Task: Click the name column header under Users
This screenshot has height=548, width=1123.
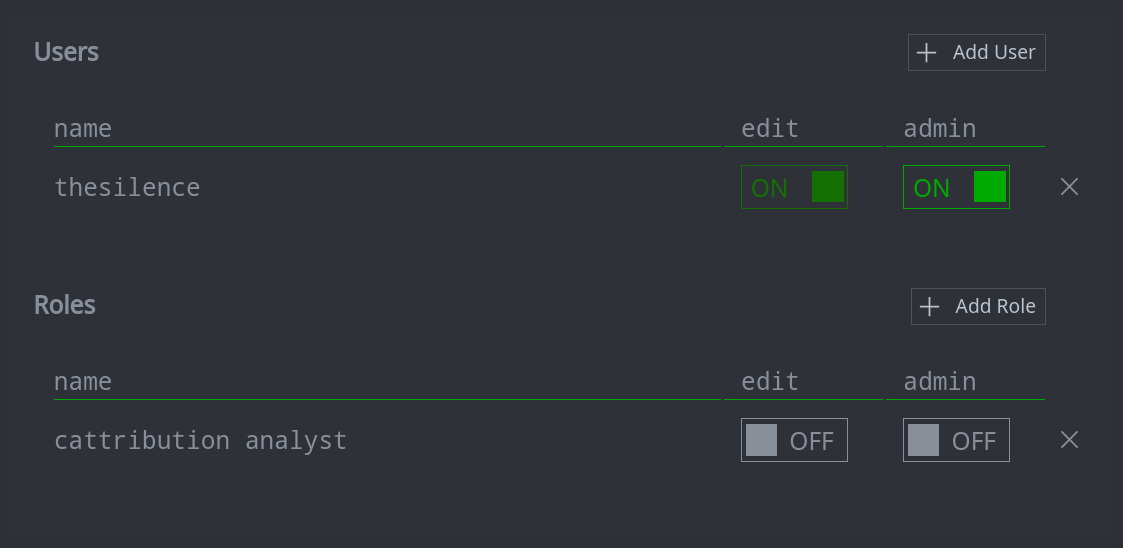Action: click(x=83, y=129)
